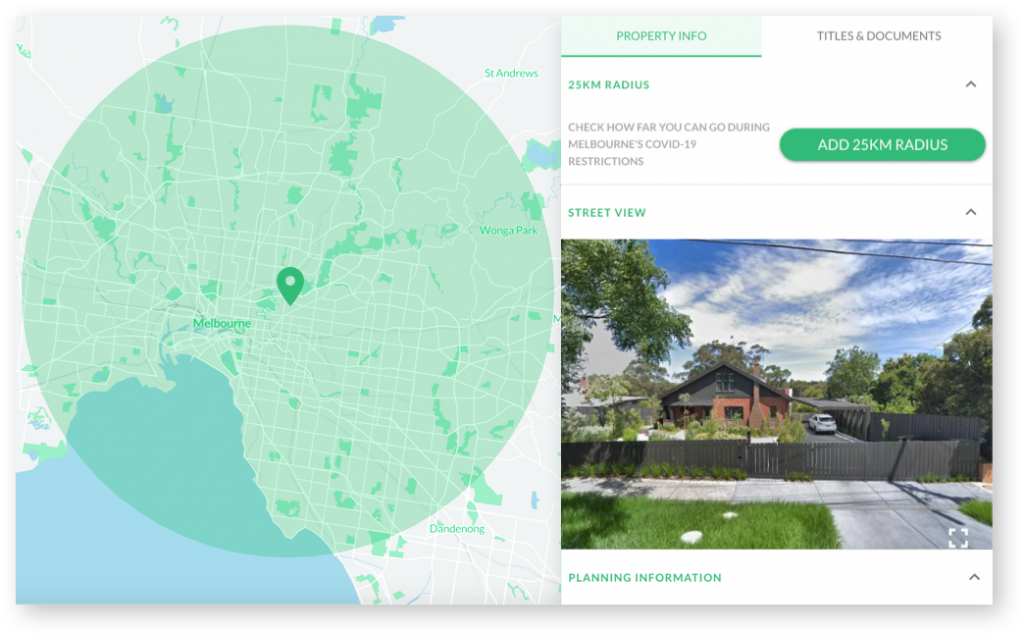The height and width of the screenshot is (636, 1024).
Task: Switch to the TITLES & DOCUMENTS tab
Action: [881, 35]
